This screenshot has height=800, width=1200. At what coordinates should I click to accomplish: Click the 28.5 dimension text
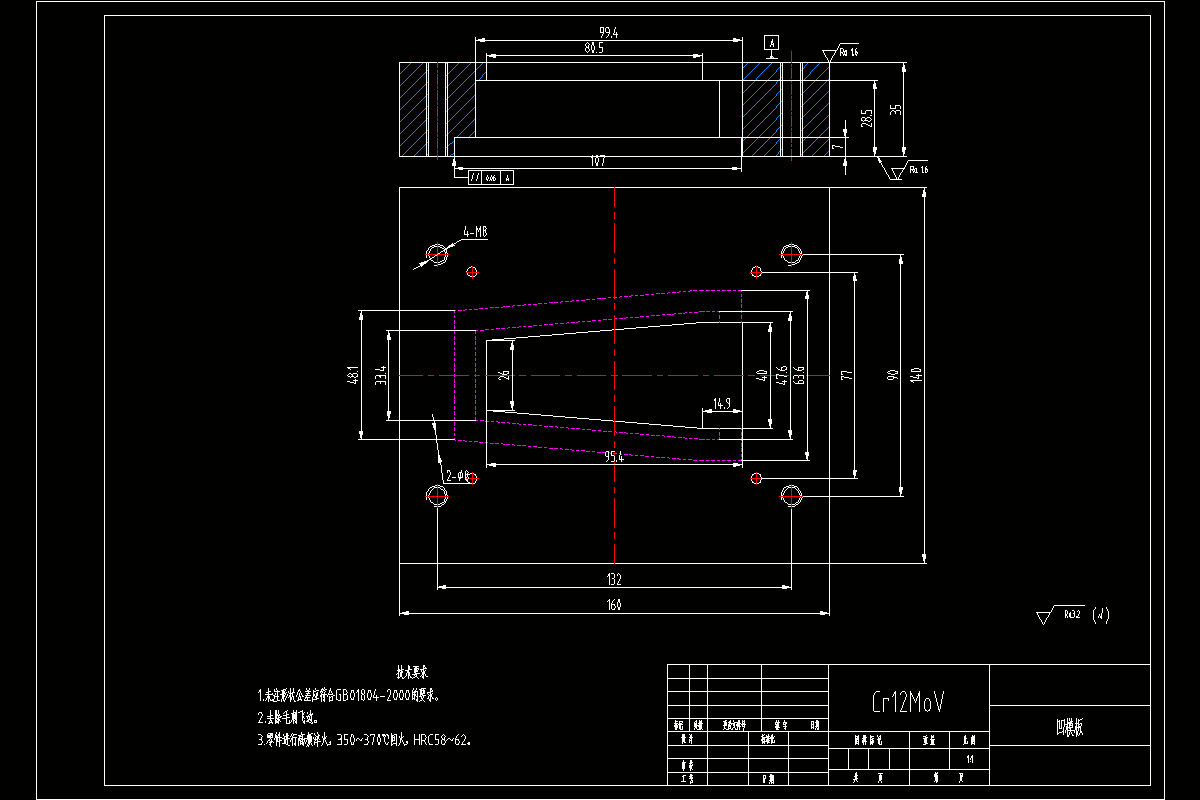[868, 118]
